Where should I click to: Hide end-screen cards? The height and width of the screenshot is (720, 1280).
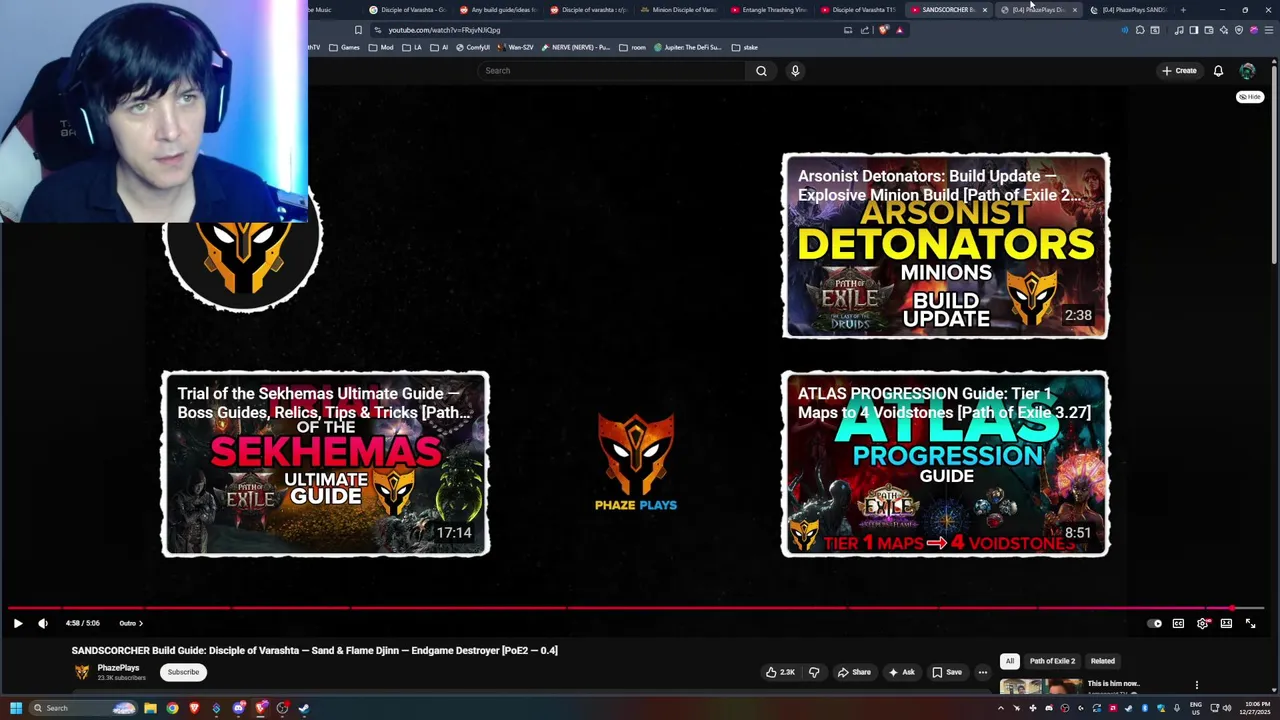[x=1250, y=97]
